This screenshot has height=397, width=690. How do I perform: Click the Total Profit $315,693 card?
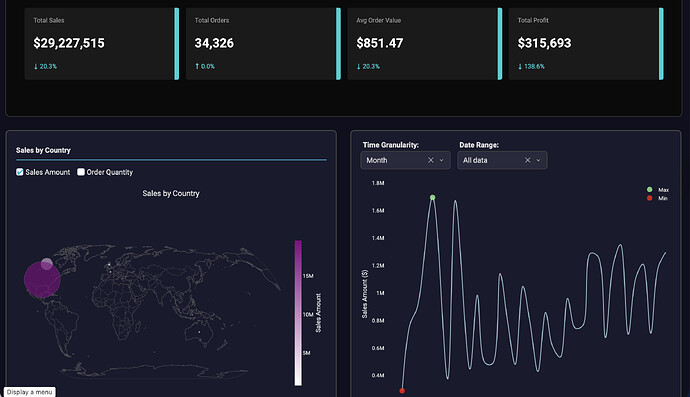coord(586,44)
